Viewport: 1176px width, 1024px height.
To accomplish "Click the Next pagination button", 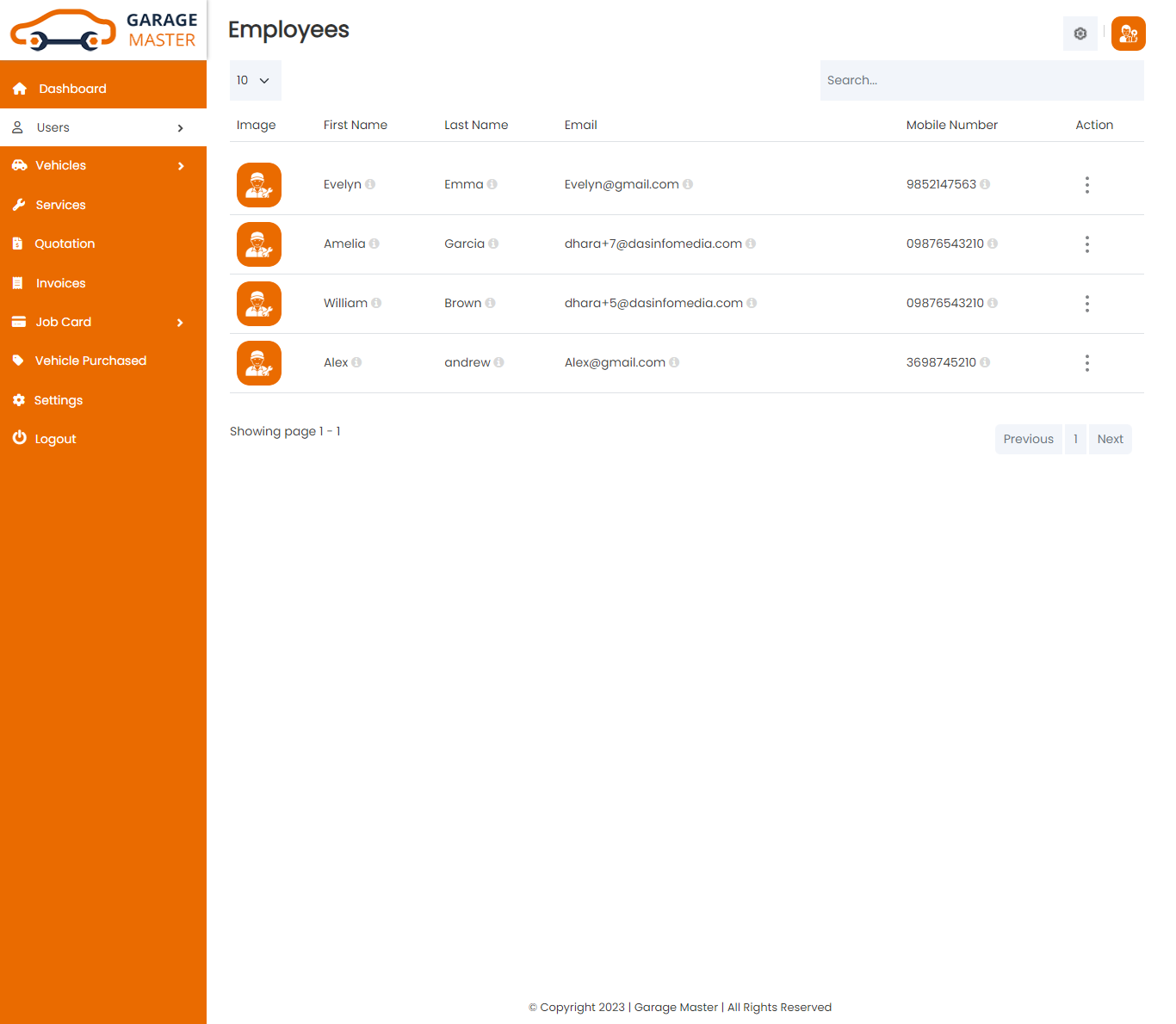I will [1110, 439].
